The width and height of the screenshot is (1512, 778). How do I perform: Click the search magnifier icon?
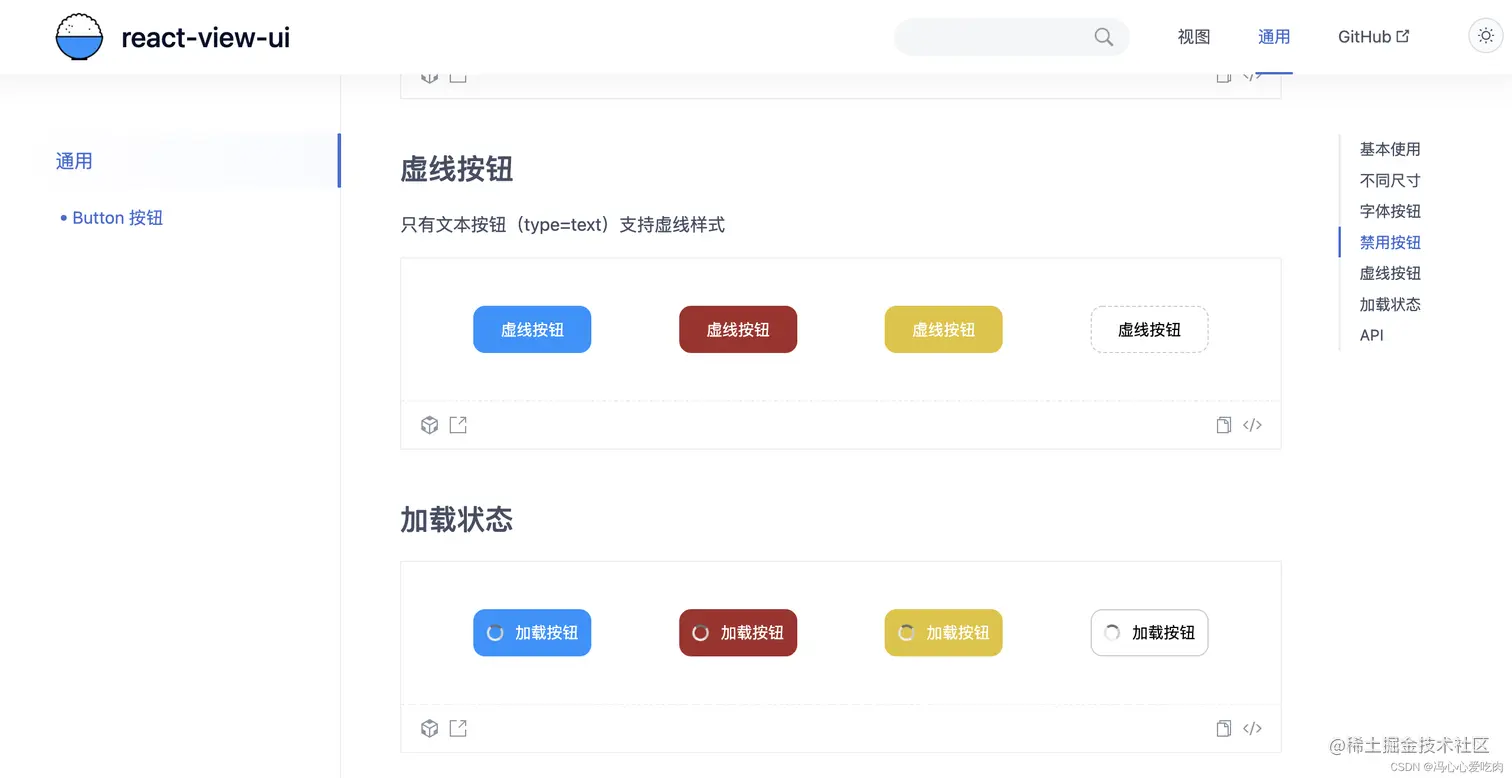point(1103,36)
